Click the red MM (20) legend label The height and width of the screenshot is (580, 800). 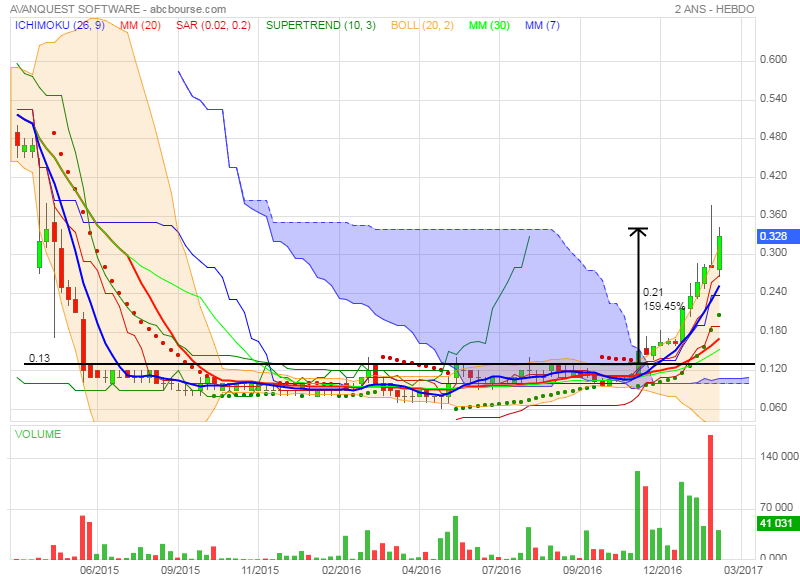pyautogui.click(x=140, y=25)
